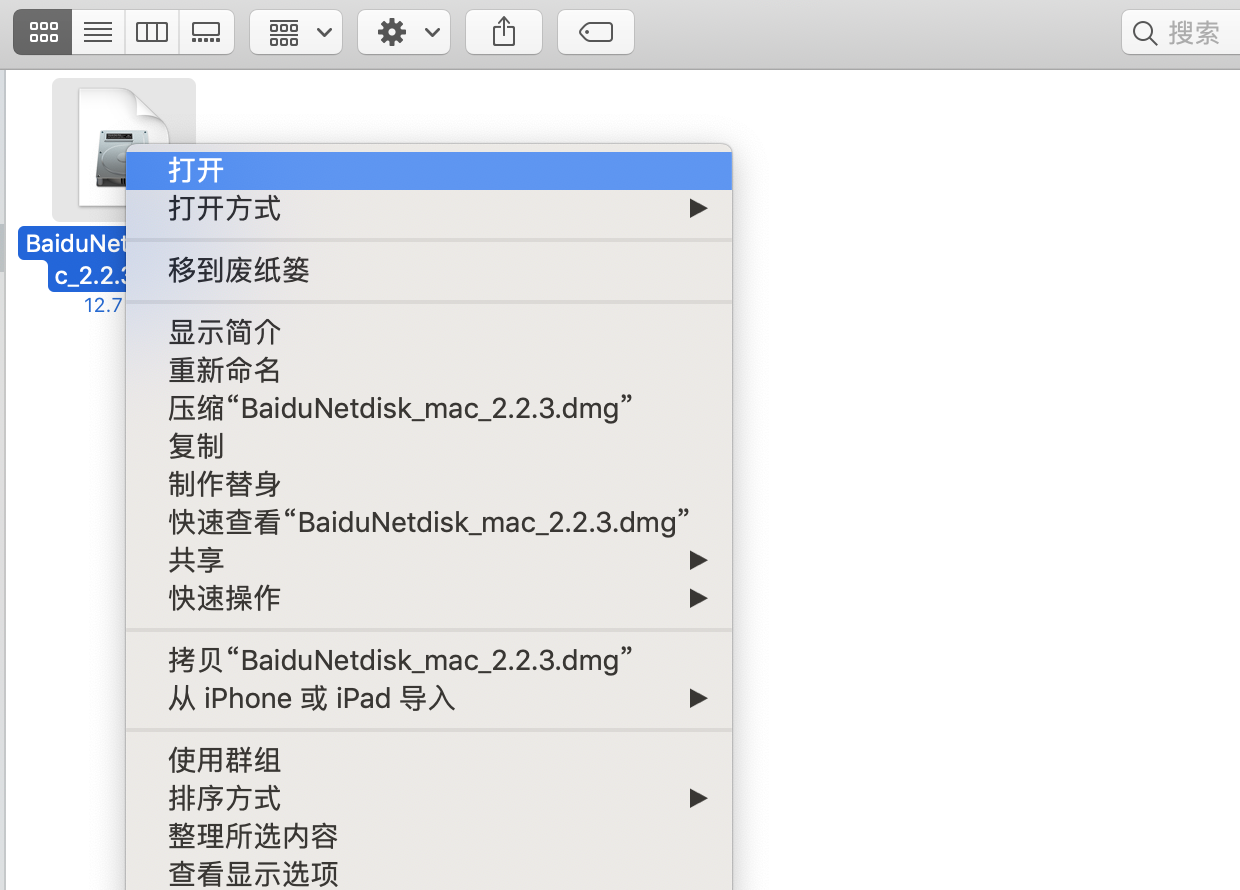Click the 12.7 file size label

104,305
